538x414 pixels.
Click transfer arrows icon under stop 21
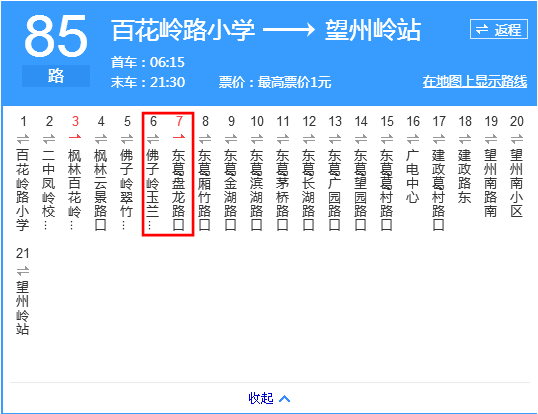[23, 271]
